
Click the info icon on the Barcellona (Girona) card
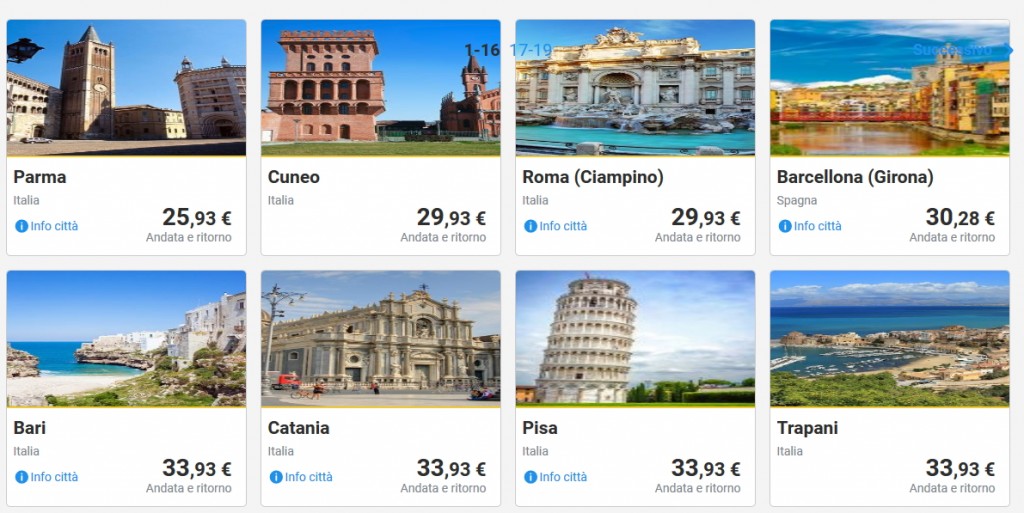point(785,226)
